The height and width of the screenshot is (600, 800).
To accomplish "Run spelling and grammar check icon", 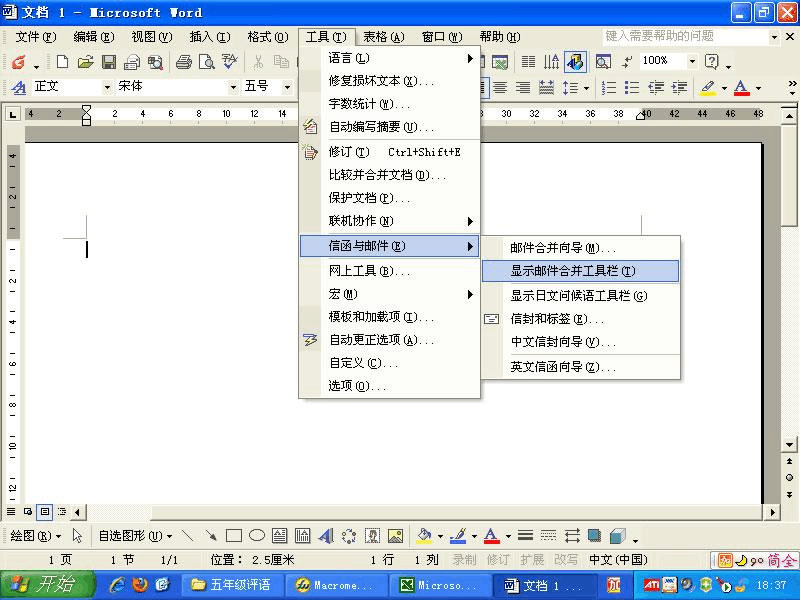I will pyautogui.click(x=230, y=62).
